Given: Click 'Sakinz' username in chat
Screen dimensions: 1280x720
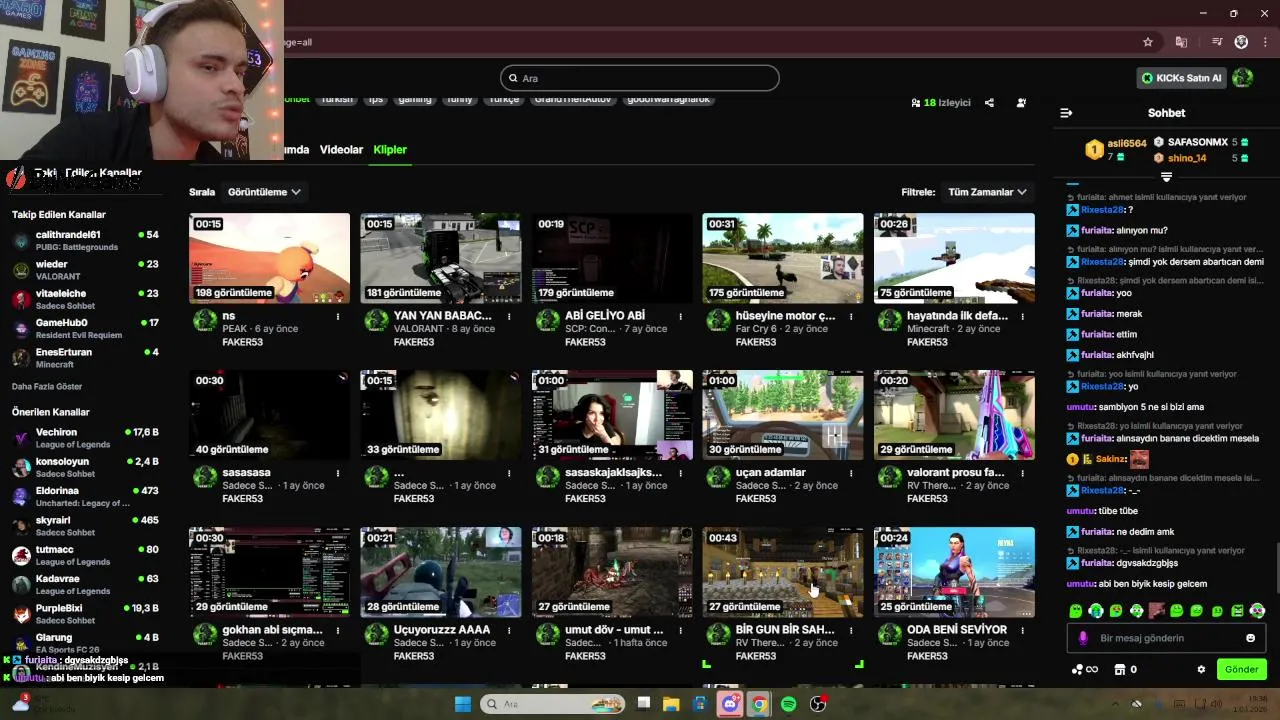Looking at the screenshot, I should (1110, 459).
